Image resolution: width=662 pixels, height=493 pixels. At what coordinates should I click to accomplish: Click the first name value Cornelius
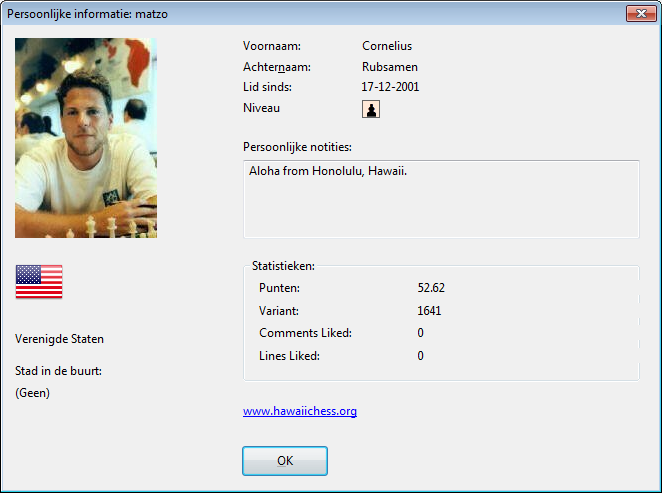pyautogui.click(x=387, y=46)
